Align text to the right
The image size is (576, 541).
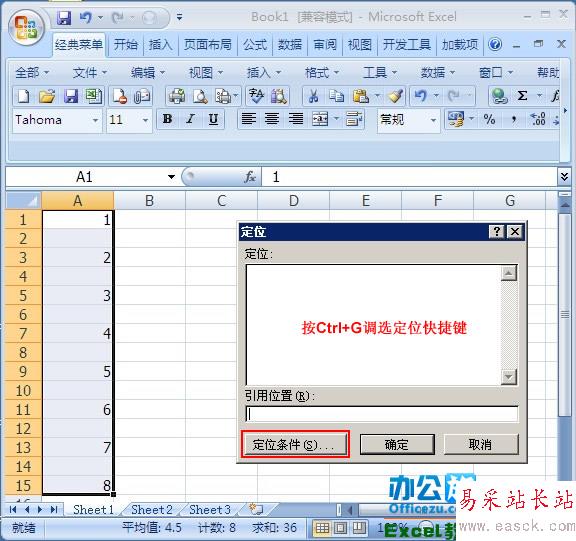296,119
